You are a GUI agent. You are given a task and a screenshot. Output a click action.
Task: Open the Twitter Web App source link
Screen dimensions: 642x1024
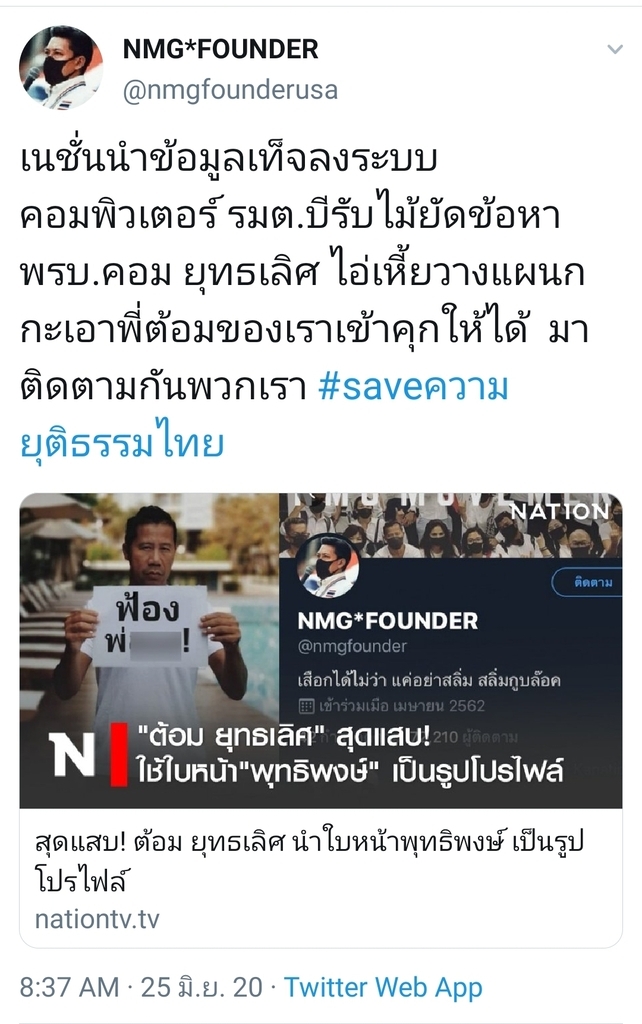coord(383,987)
